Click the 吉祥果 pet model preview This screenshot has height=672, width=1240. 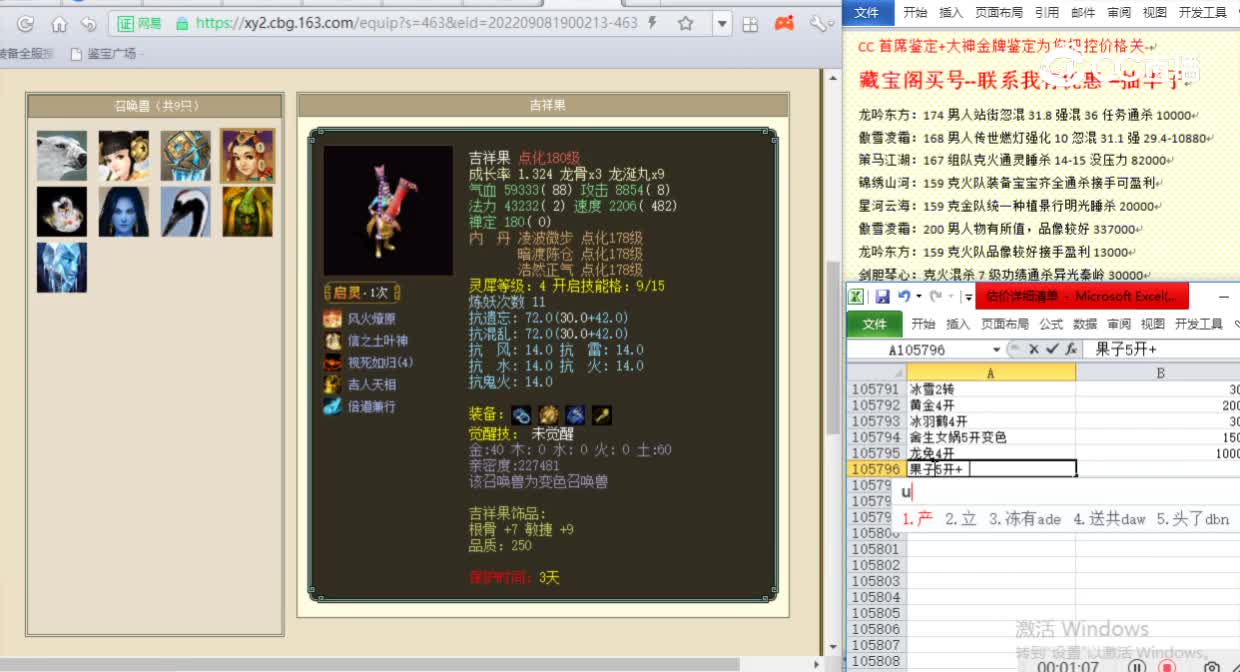pos(388,210)
